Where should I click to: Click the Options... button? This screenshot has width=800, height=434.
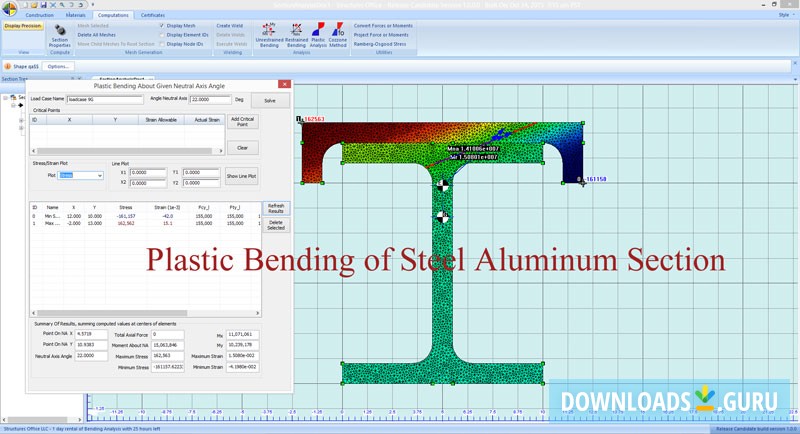point(58,66)
